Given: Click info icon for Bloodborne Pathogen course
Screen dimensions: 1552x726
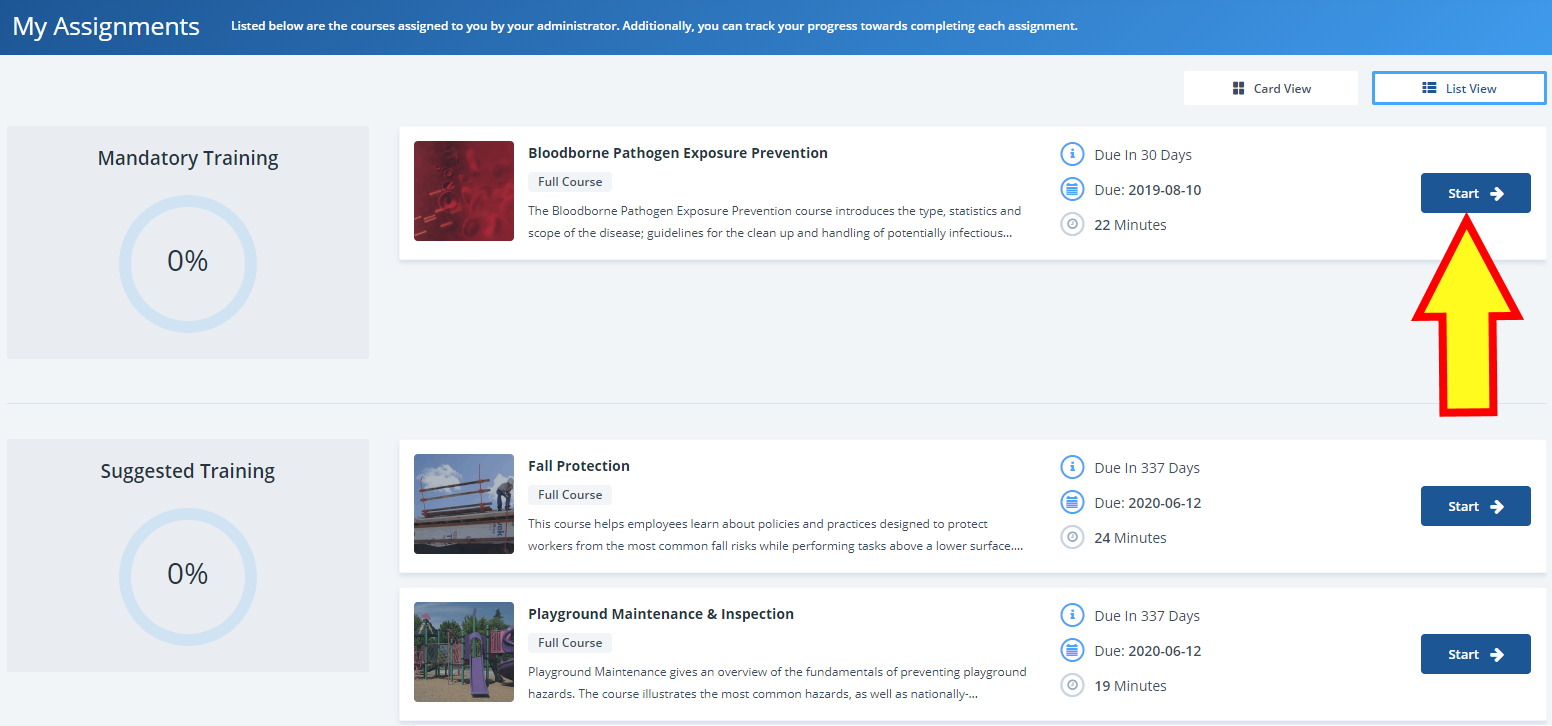Looking at the screenshot, I should coord(1072,154).
